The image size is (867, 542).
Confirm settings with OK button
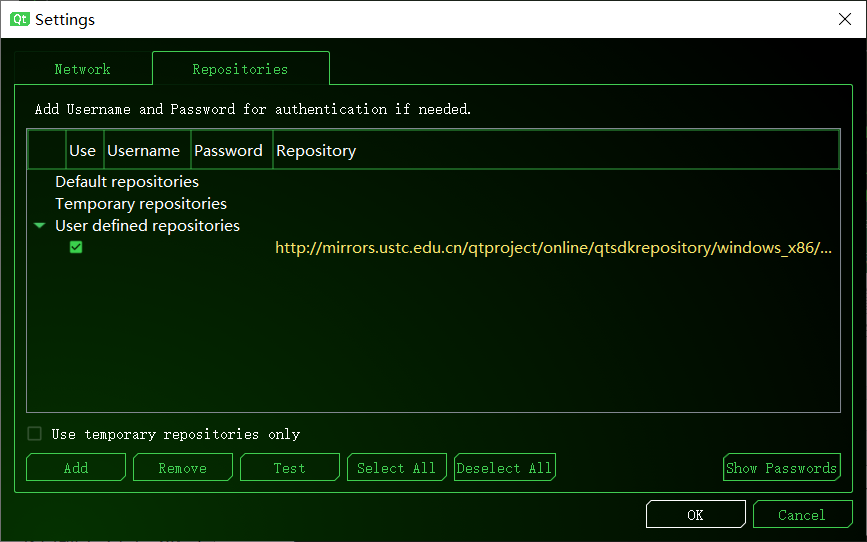coord(696,514)
